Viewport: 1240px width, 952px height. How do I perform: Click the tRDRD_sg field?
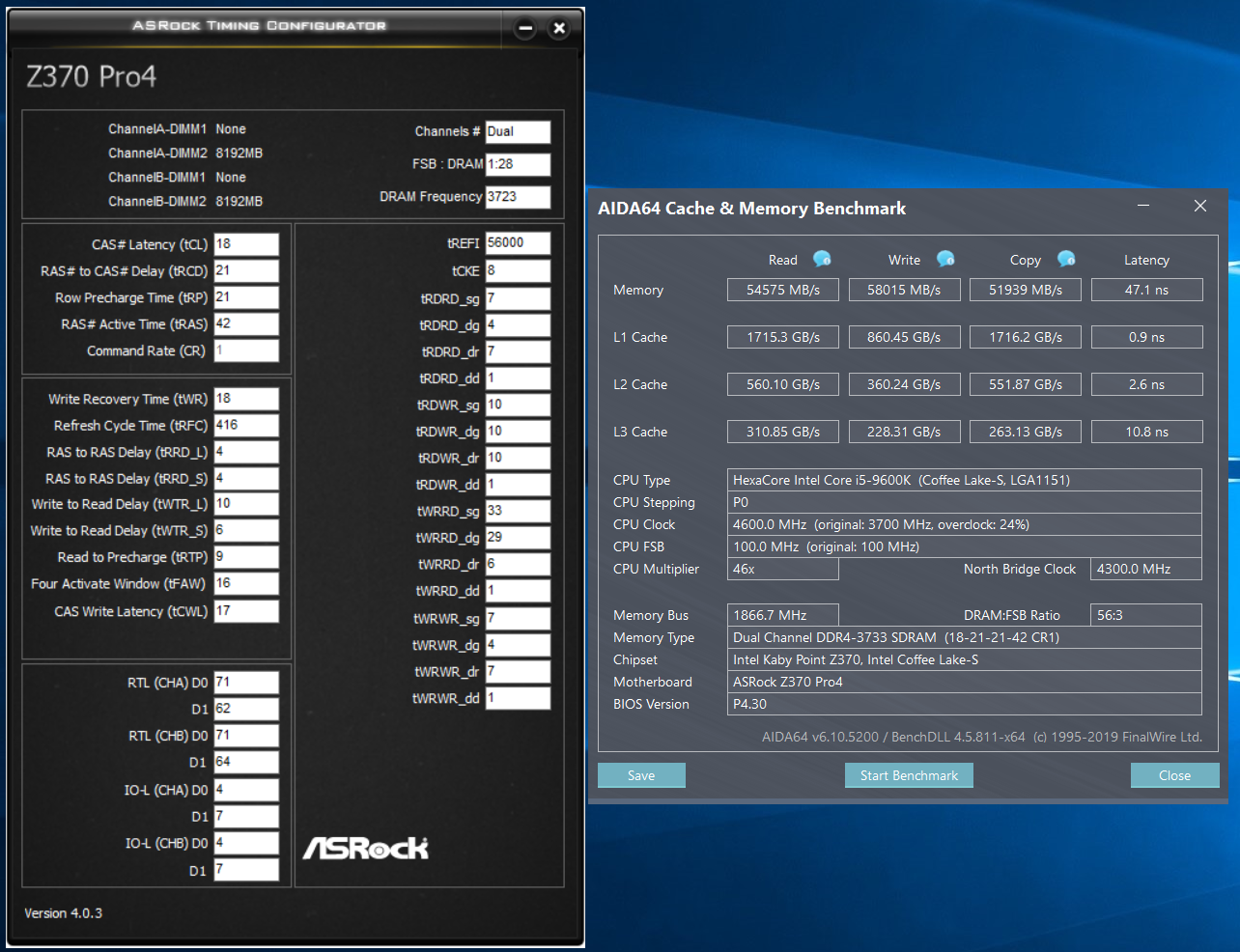pos(518,299)
